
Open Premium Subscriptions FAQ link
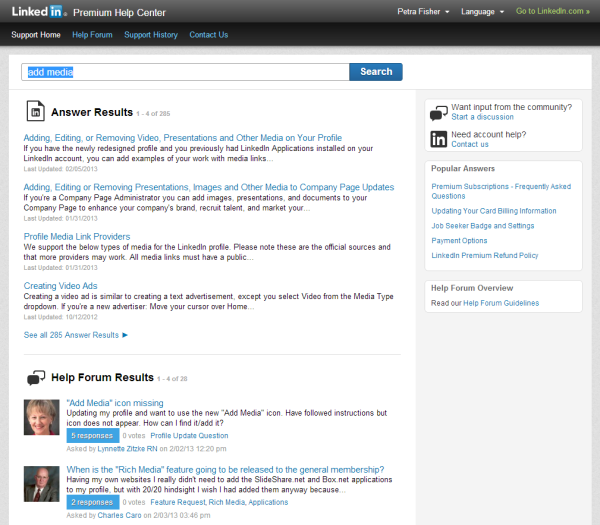tap(501, 191)
